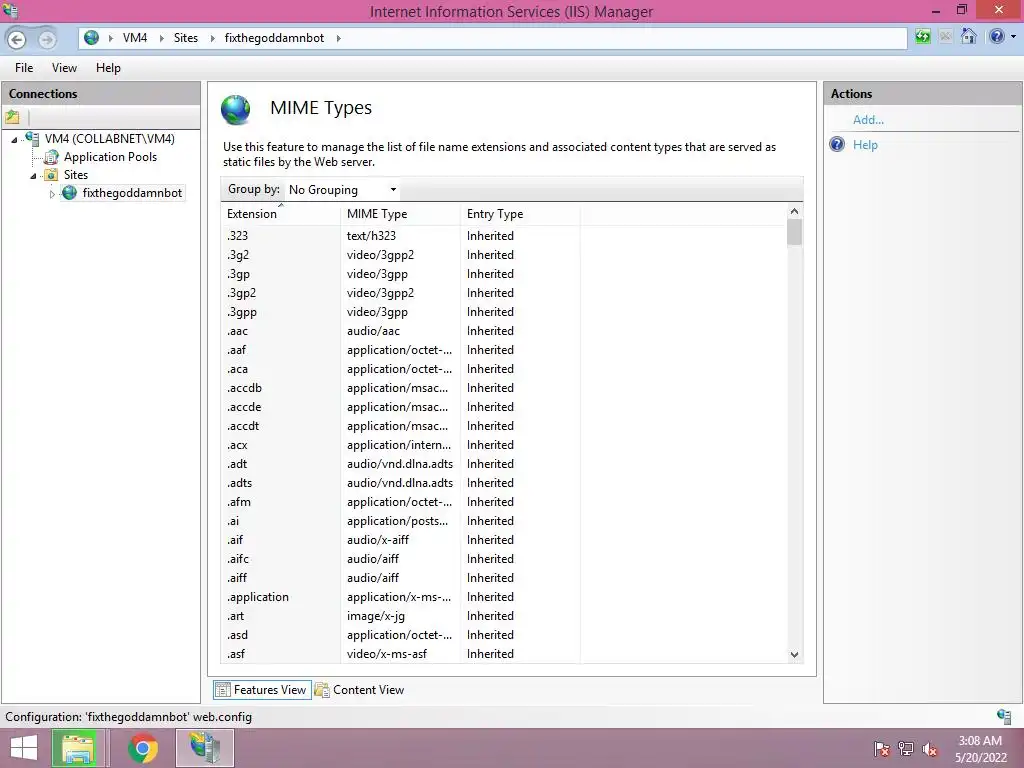
Task: Click Action Center flag tray icon
Action: coord(881,748)
